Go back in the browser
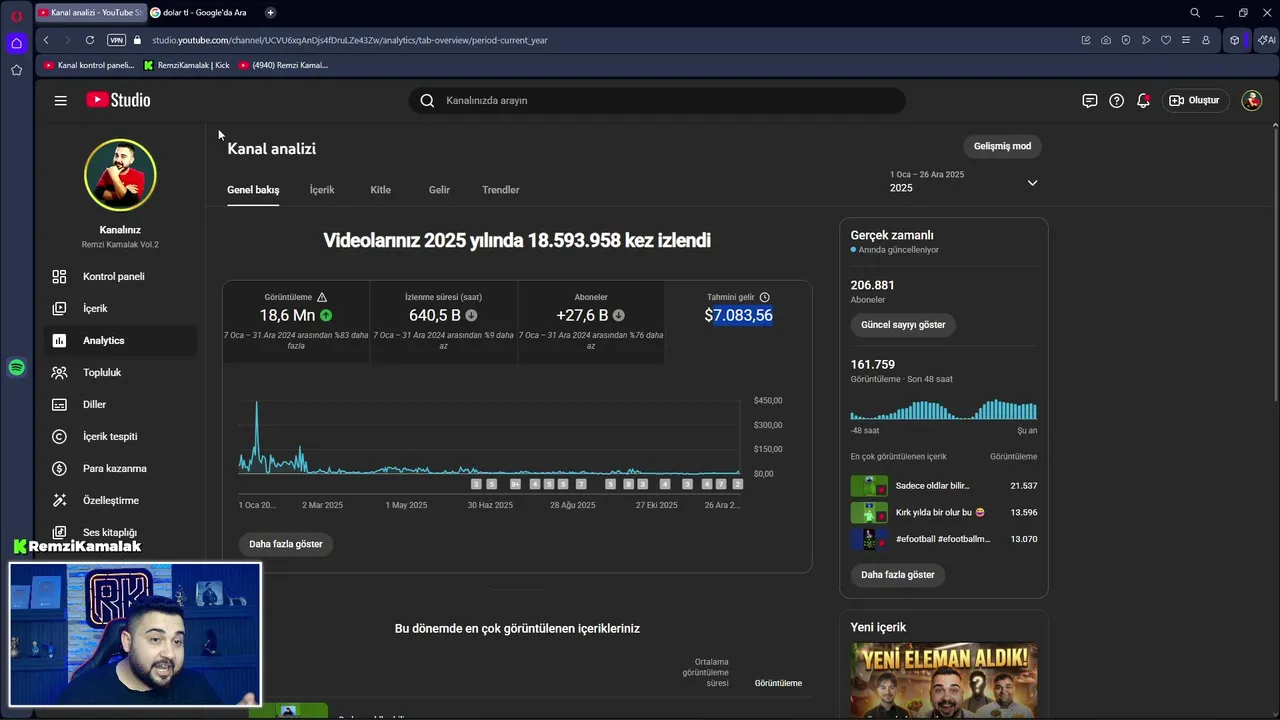 [46, 40]
